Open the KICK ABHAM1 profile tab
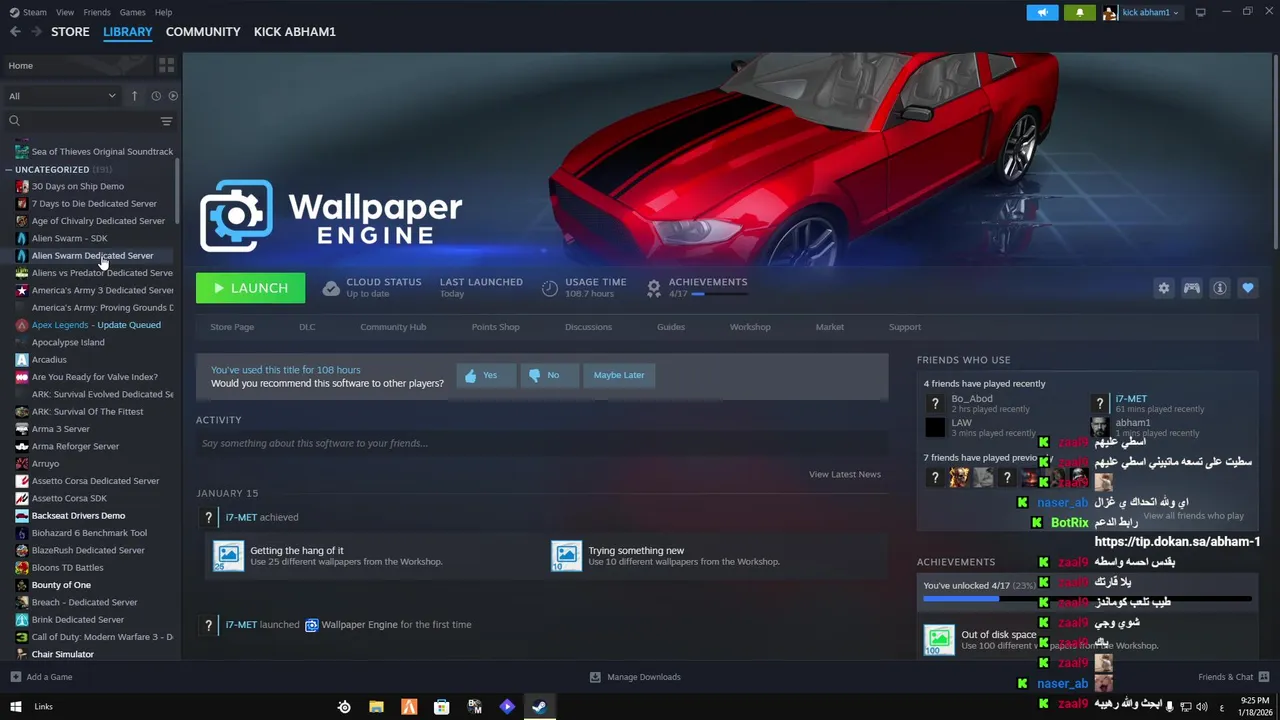The width and height of the screenshot is (1280, 720). point(295,32)
